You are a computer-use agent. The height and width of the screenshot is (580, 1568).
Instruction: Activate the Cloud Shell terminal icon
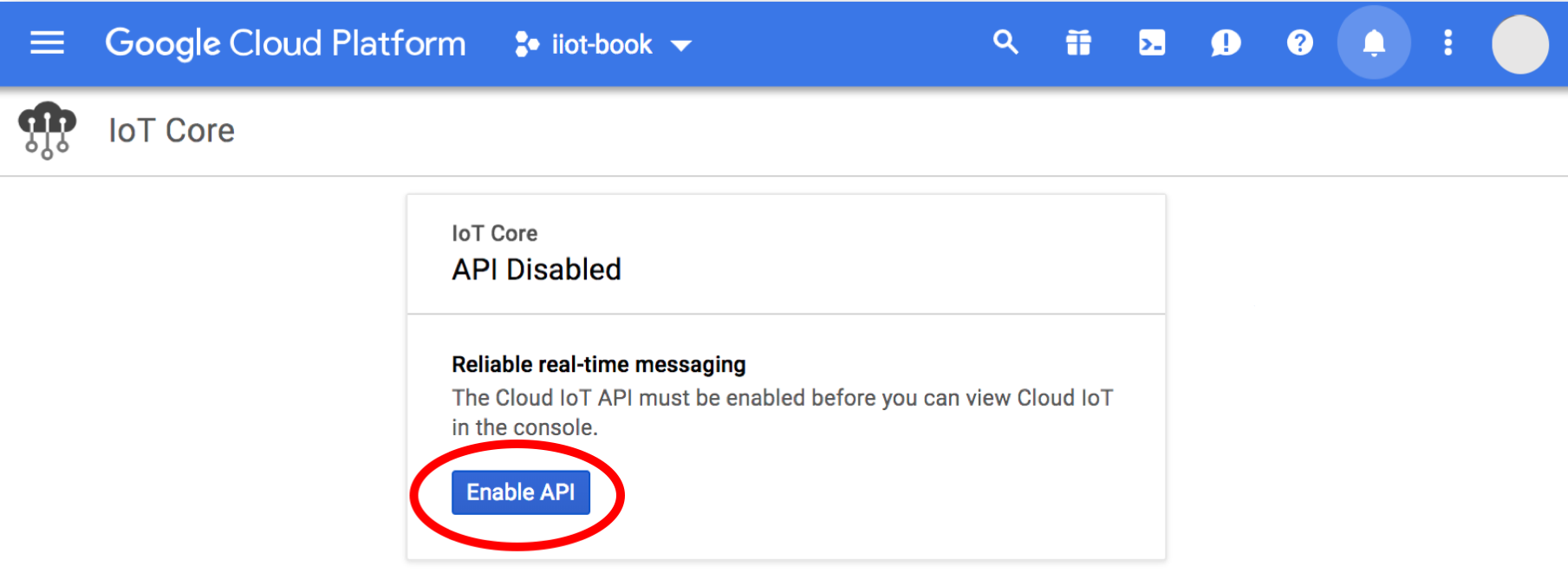click(1152, 42)
